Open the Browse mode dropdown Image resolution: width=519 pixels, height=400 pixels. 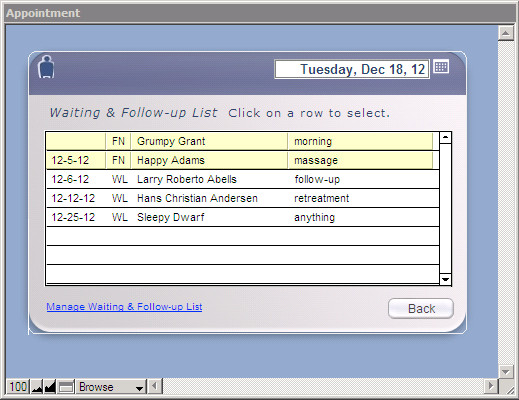coord(111,387)
